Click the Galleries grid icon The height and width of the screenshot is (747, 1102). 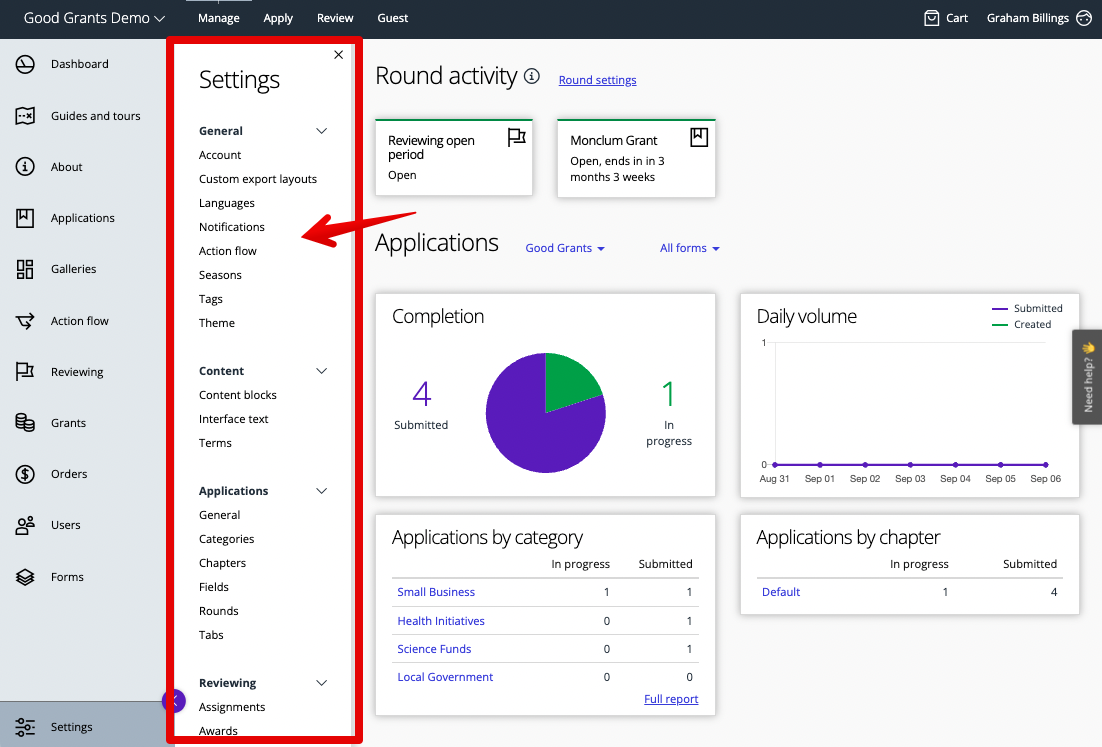[x=25, y=269]
